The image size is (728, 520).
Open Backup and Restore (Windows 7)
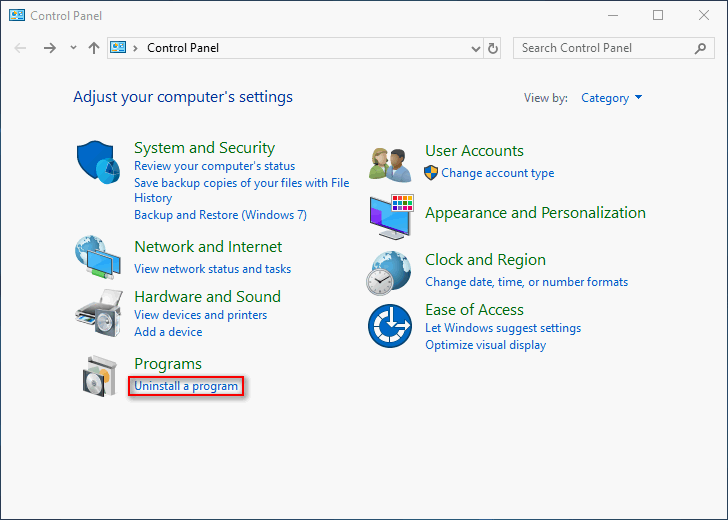221,215
